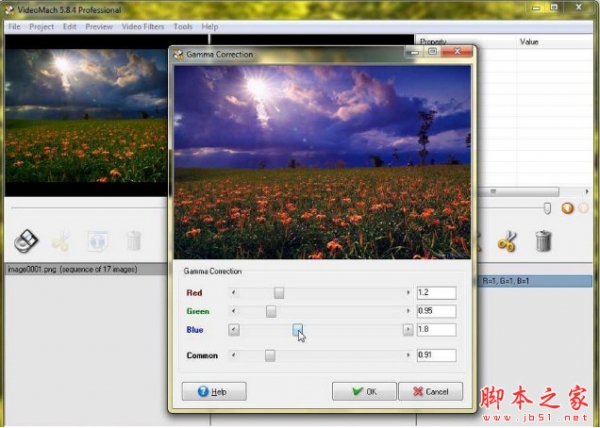Click the preview image in Gamma Correction dialog

point(323,162)
